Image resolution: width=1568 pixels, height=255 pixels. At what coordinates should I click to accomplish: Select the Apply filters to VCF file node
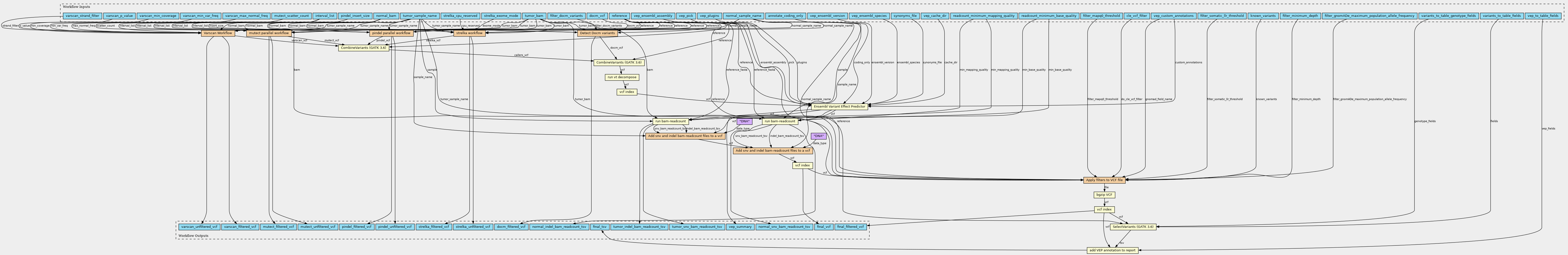click(1104, 180)
